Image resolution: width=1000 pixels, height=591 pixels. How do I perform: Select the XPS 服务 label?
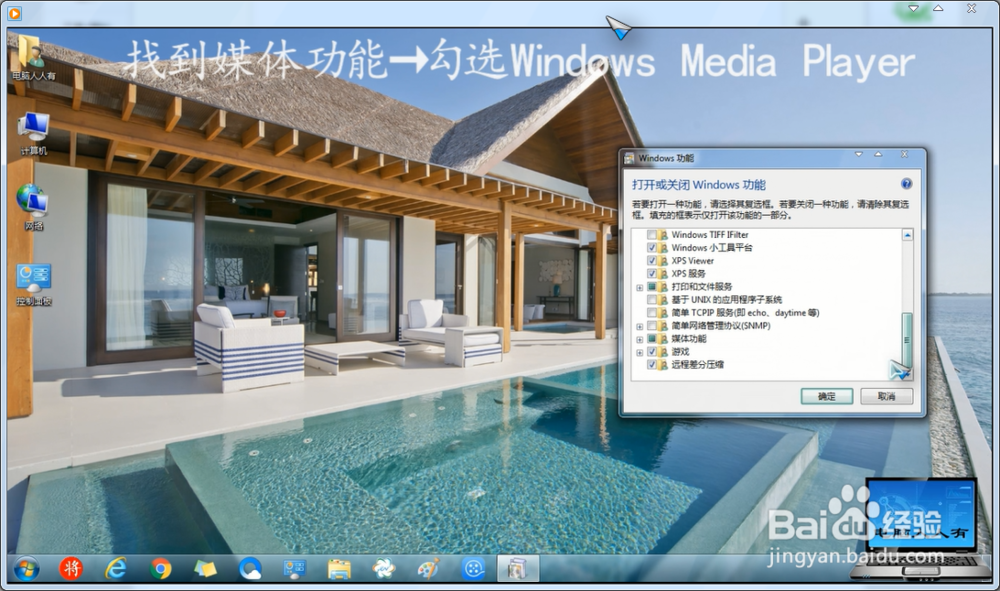point(688,274)
